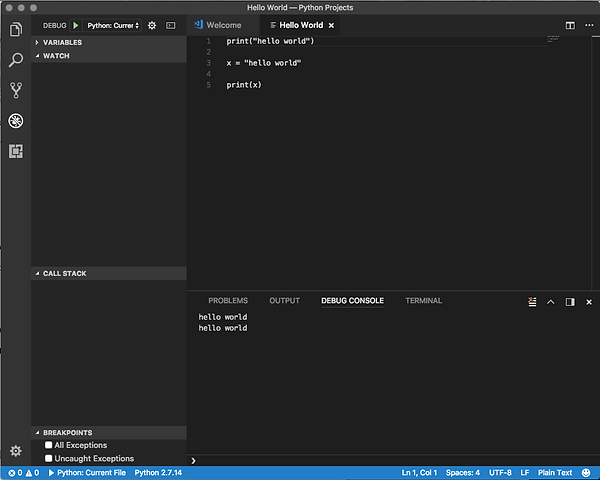Close the bottom panel

(589, 302)
